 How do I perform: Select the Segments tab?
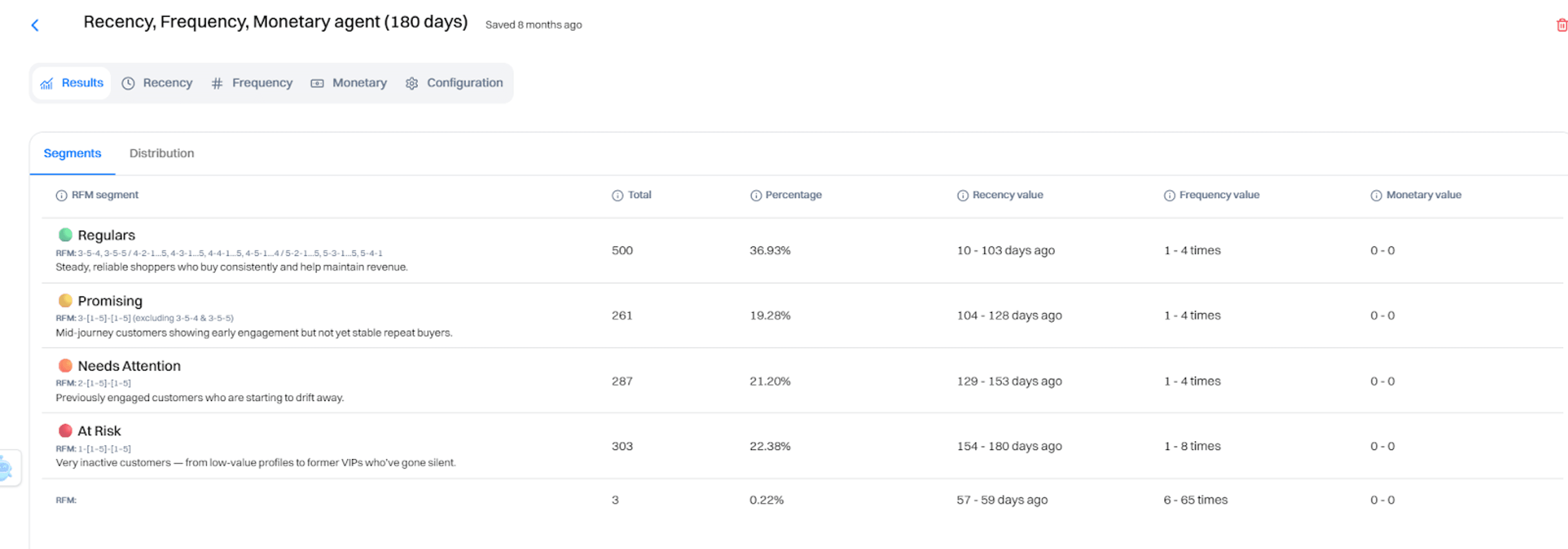(72, 153)
